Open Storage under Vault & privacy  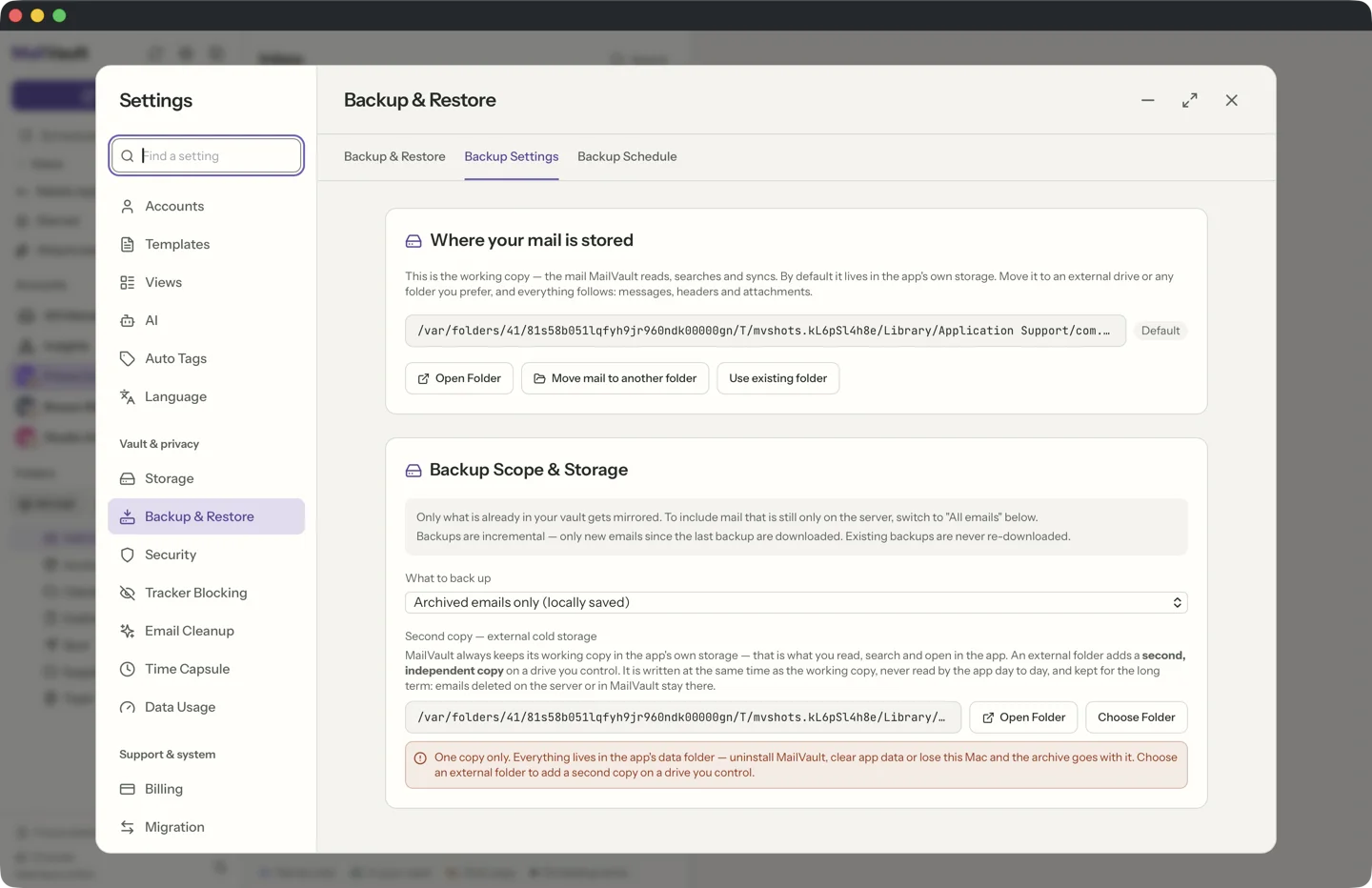206,478
